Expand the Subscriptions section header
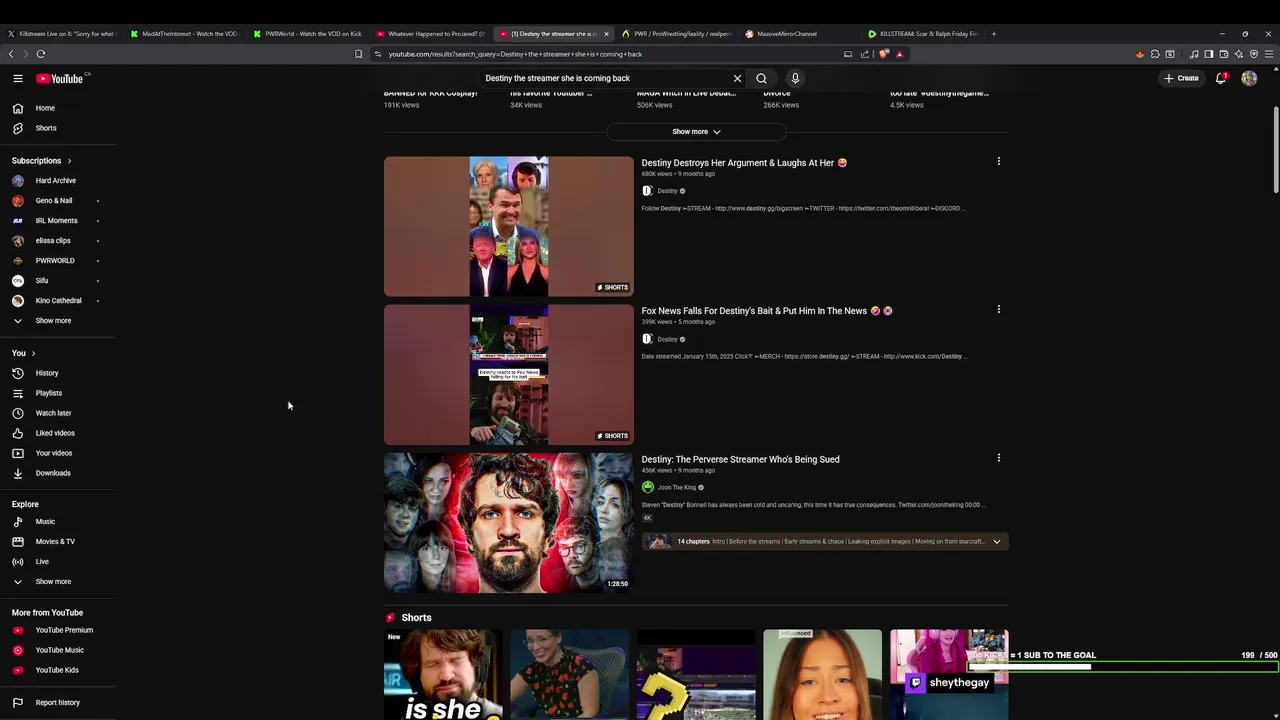 click(x=42, y=161)
